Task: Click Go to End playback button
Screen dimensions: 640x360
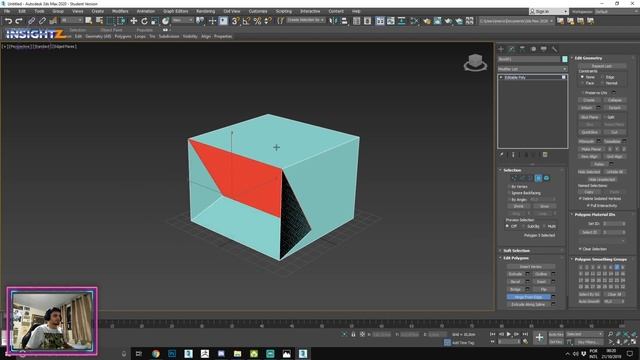Action: pyautogui.click(x=525, y=334)
